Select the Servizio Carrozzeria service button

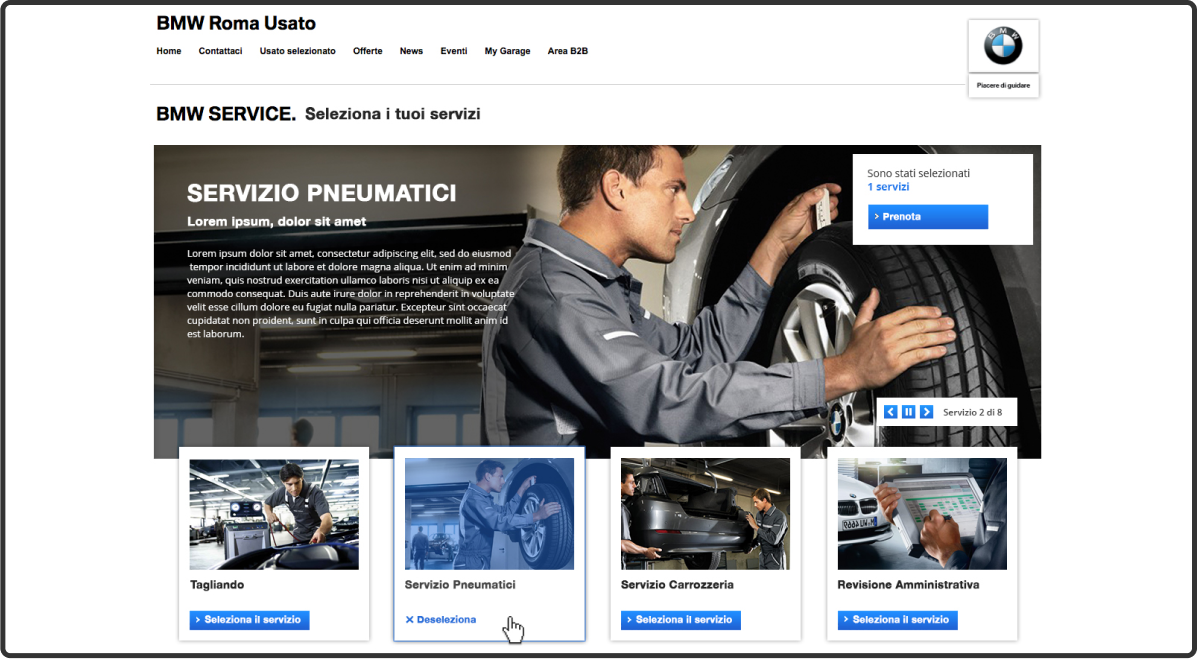(x=680, y=620)
